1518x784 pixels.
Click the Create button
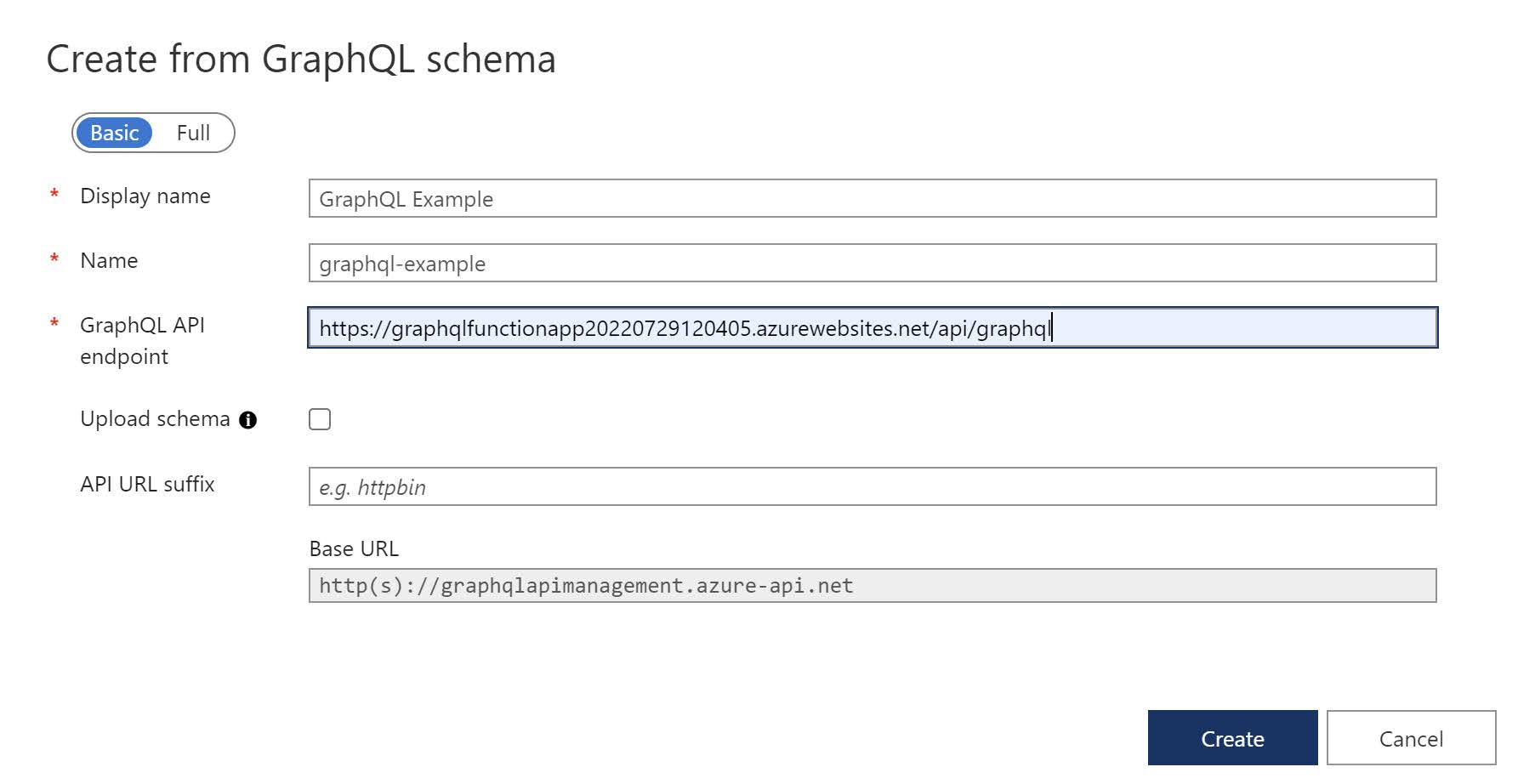pyautogui.click(x=1232, y=738)
